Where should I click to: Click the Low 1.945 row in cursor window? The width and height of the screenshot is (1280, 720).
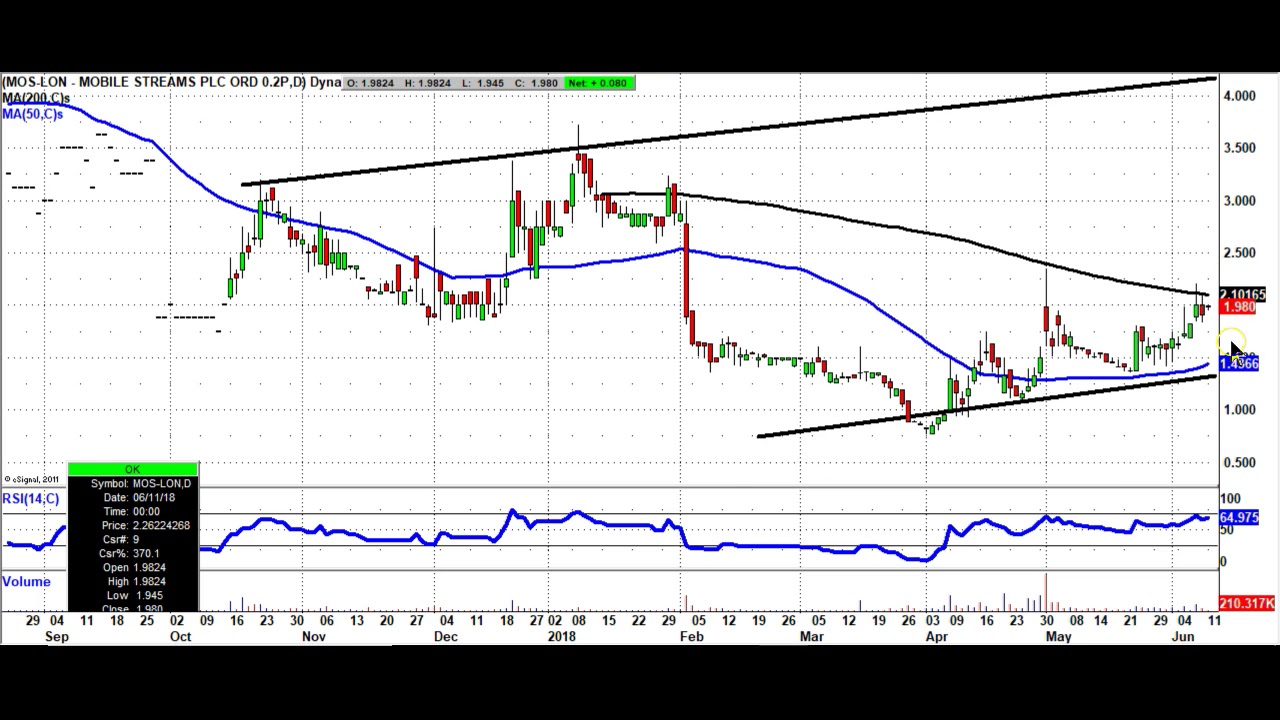[x=135, y=596]
